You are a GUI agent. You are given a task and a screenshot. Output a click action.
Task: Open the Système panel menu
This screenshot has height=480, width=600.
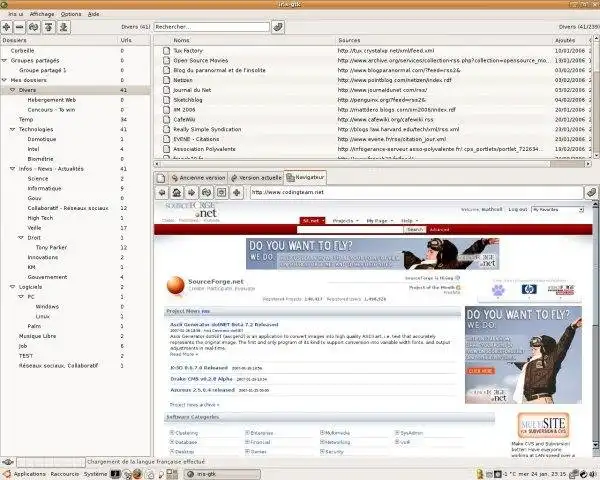[95, 474]
